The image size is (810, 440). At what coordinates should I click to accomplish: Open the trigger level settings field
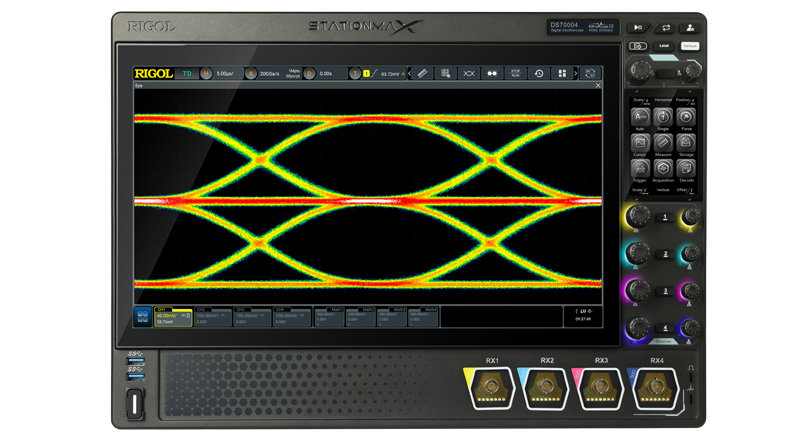point(385,73)
